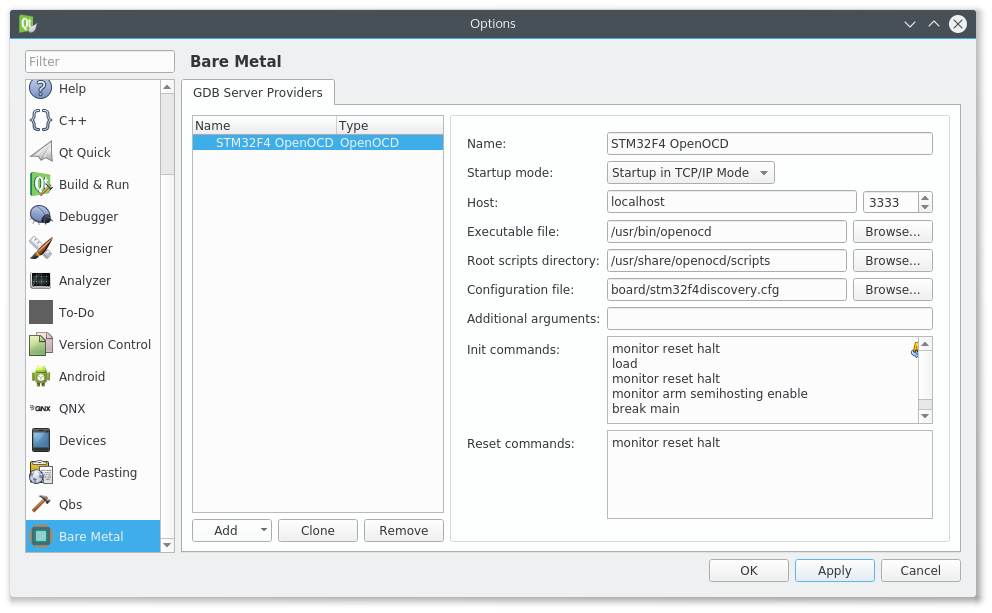Image resolution: width=992 pixels, height=613 pixels.
Task: Open the Analyzer monitor icon
Action: pos(40,280)
